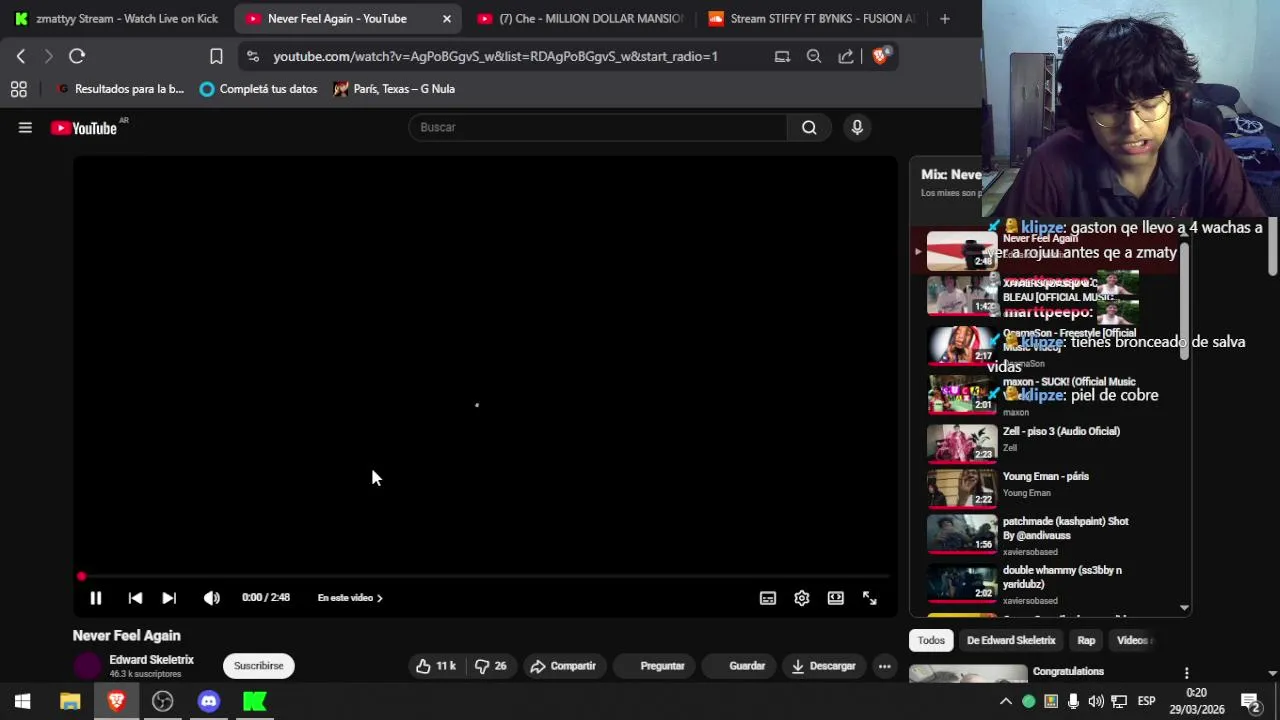This screenshot has height=720, width=1280.
Task: Open the 'Completá tus datos' bookmark
Action: (x=258, y=89)
